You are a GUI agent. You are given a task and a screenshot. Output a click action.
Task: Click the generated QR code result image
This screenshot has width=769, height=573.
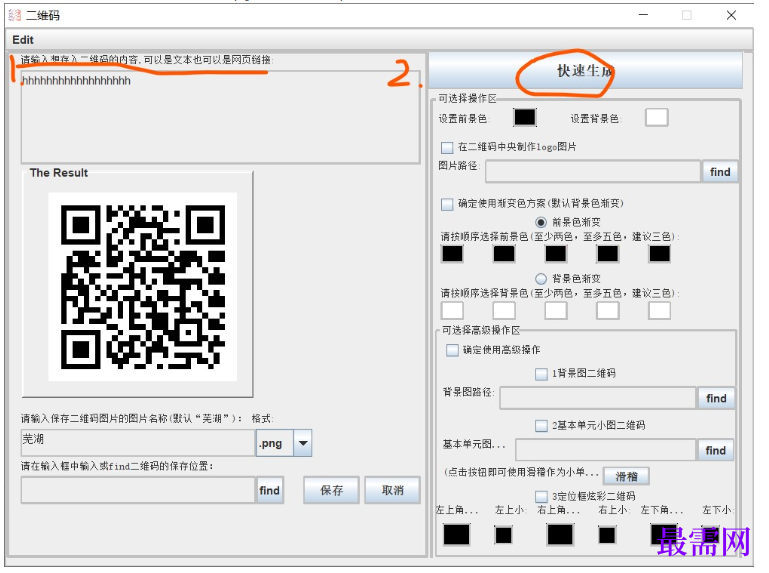pyautogui.click(x=143, y=287)
